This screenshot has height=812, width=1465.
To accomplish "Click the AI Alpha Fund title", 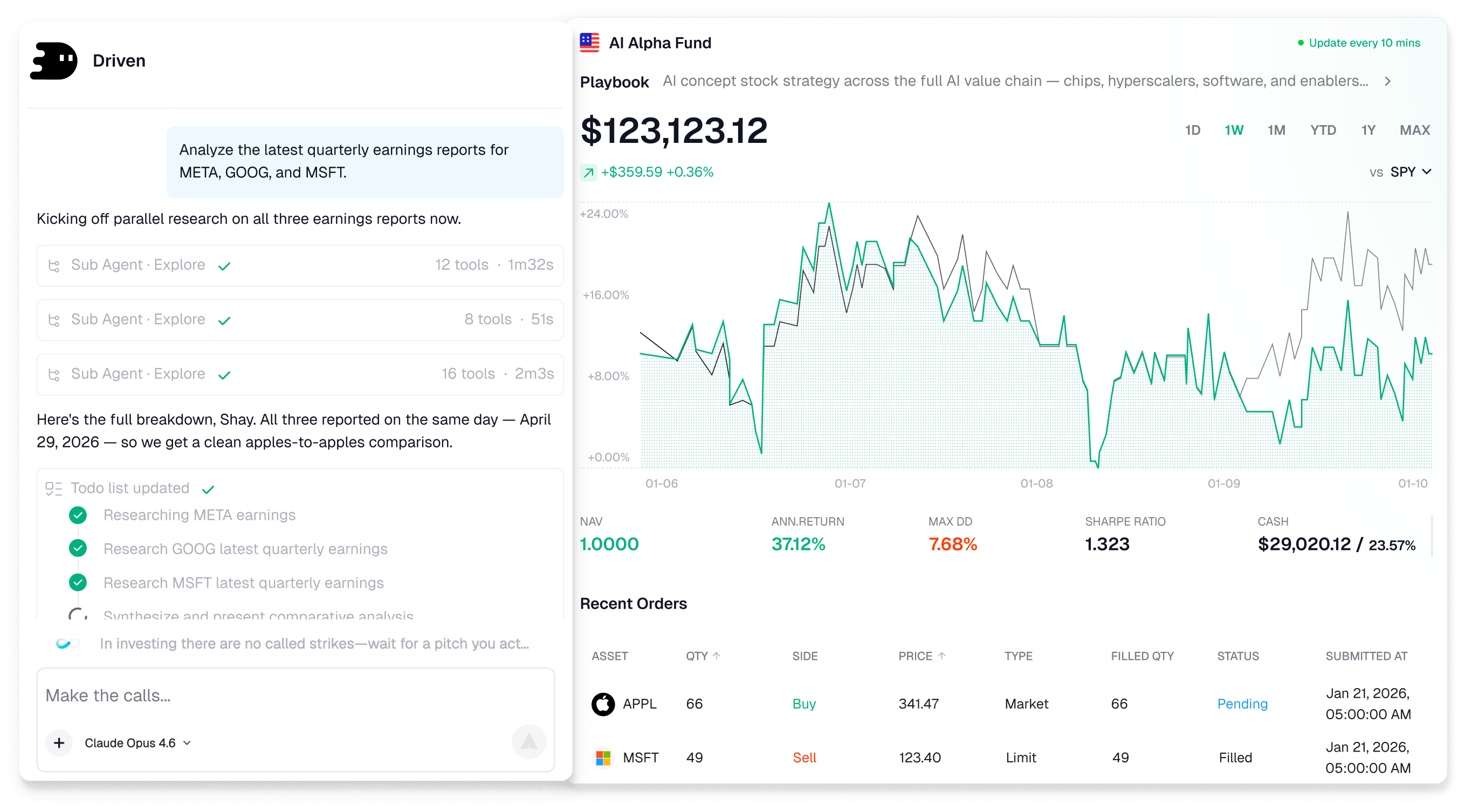I will click(x=659, y=43).
